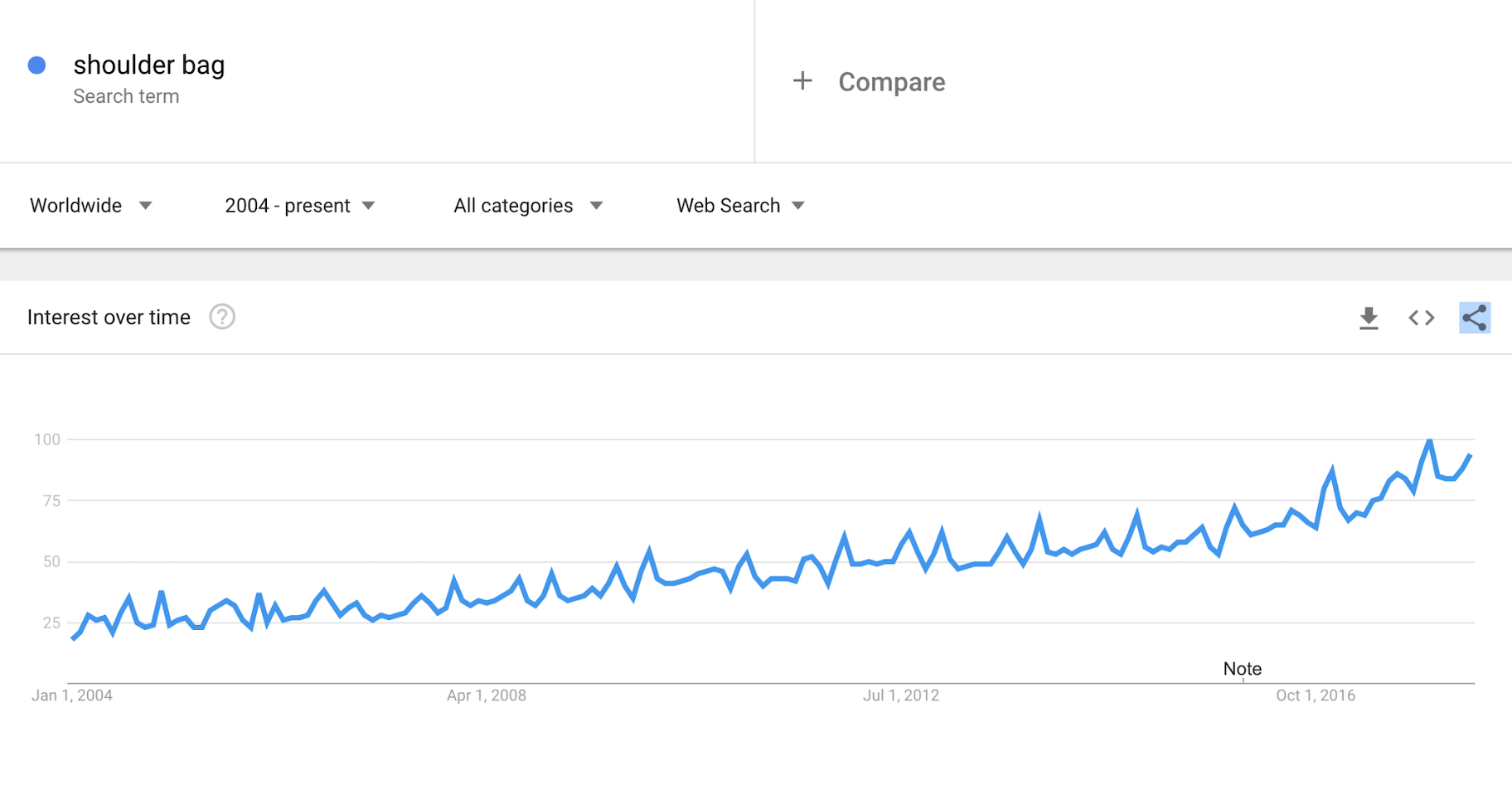
Task: Open the embed code icon
Action: pos(1422,318)
